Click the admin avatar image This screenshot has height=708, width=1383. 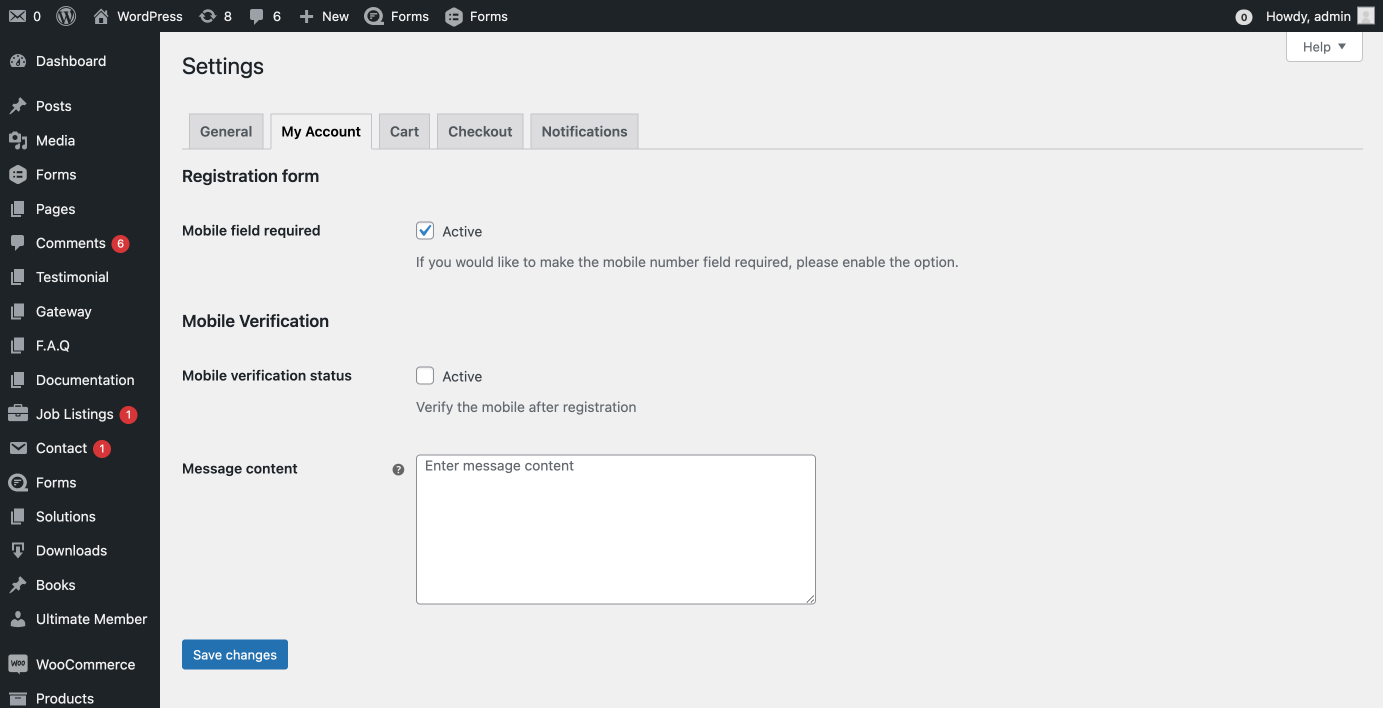coord(1366,16)
